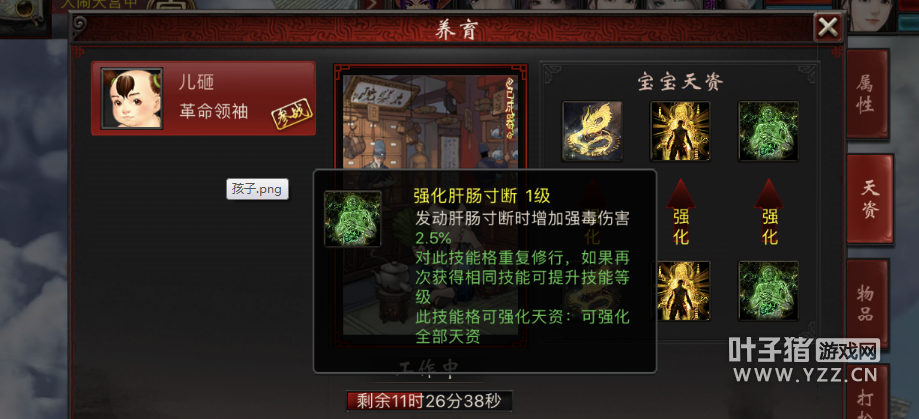Click the remaining time progress bar
Screen dimensions: 919x419
point(429,401)
